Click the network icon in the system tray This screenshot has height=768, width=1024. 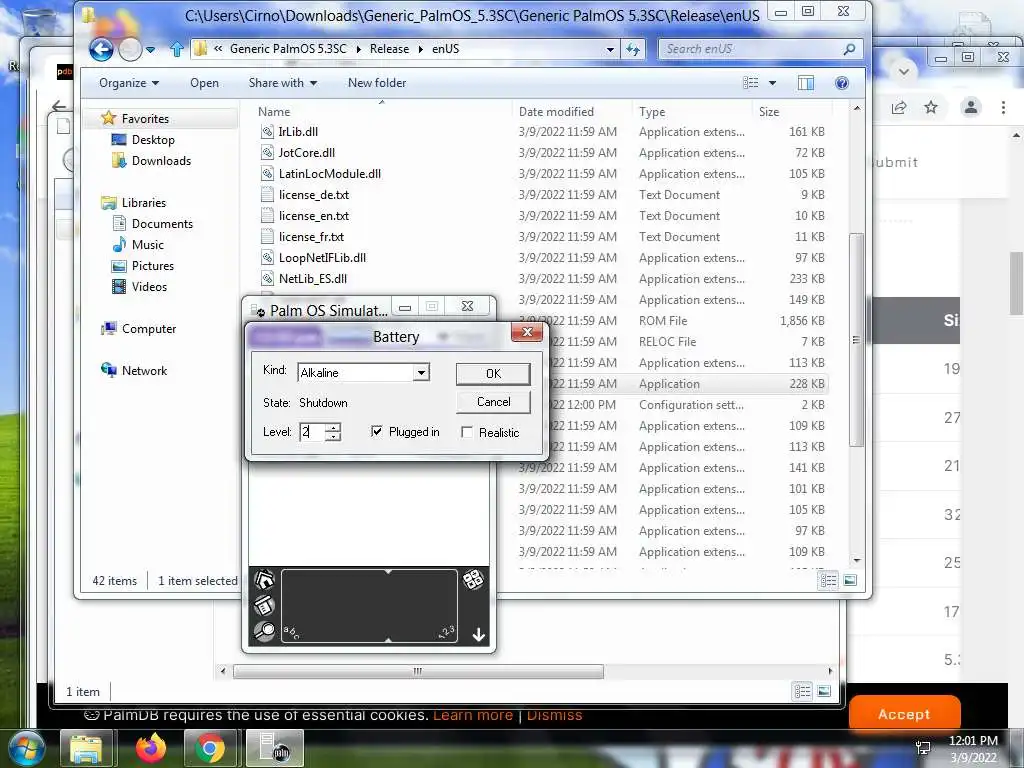click(x=923, y=748)
